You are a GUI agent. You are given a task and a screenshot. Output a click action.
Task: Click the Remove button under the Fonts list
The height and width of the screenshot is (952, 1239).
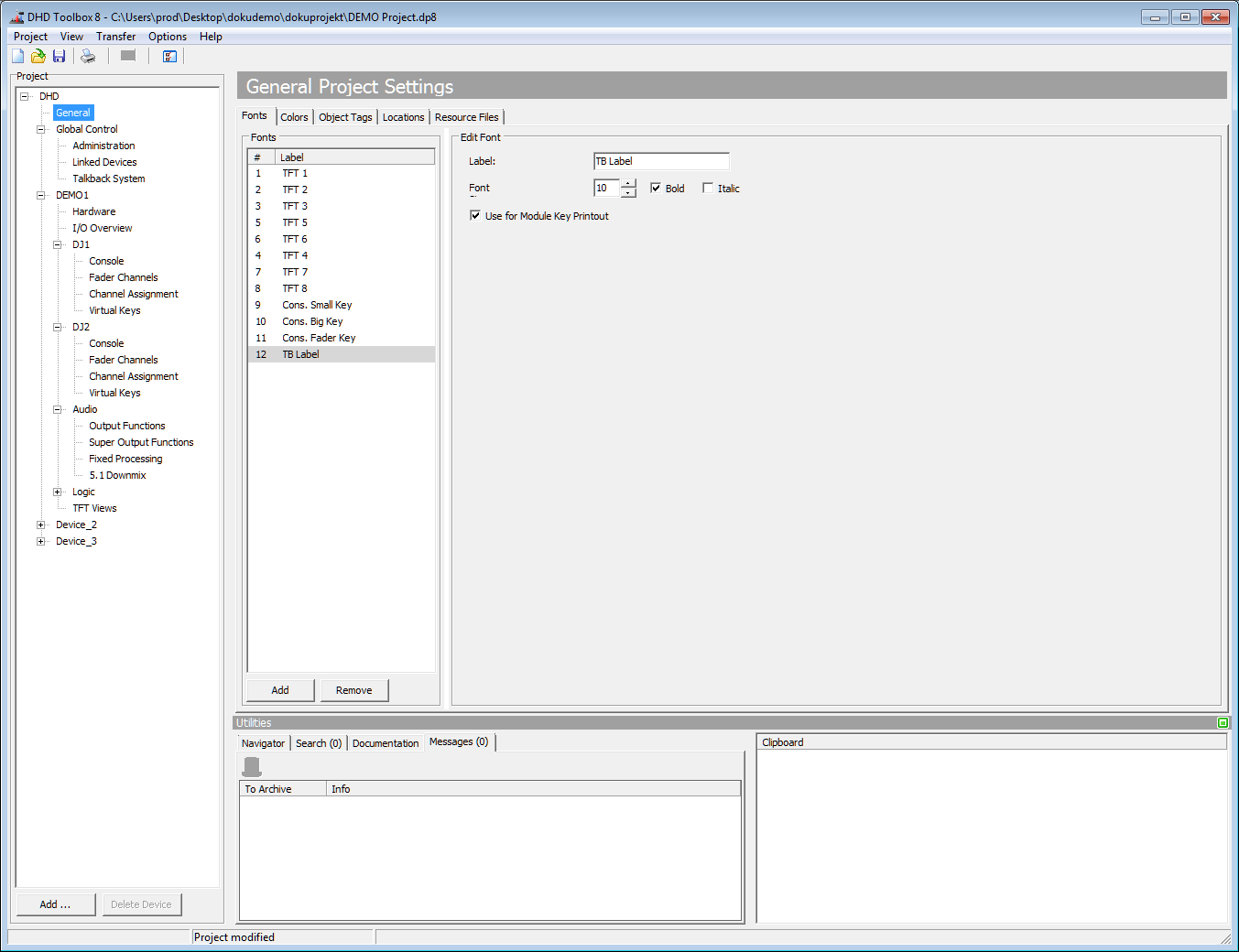click(354, 689)
